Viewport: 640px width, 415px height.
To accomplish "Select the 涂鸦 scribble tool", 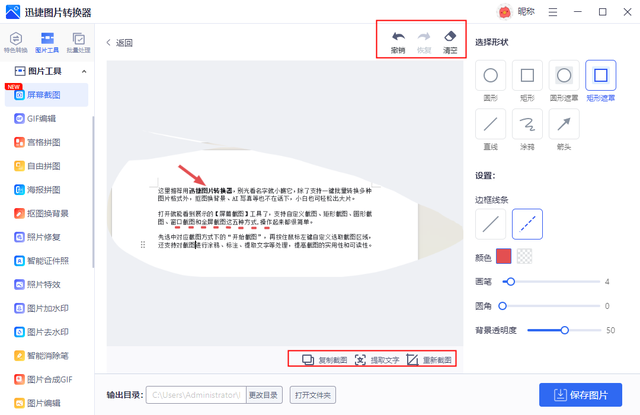I will pos(527,124).
